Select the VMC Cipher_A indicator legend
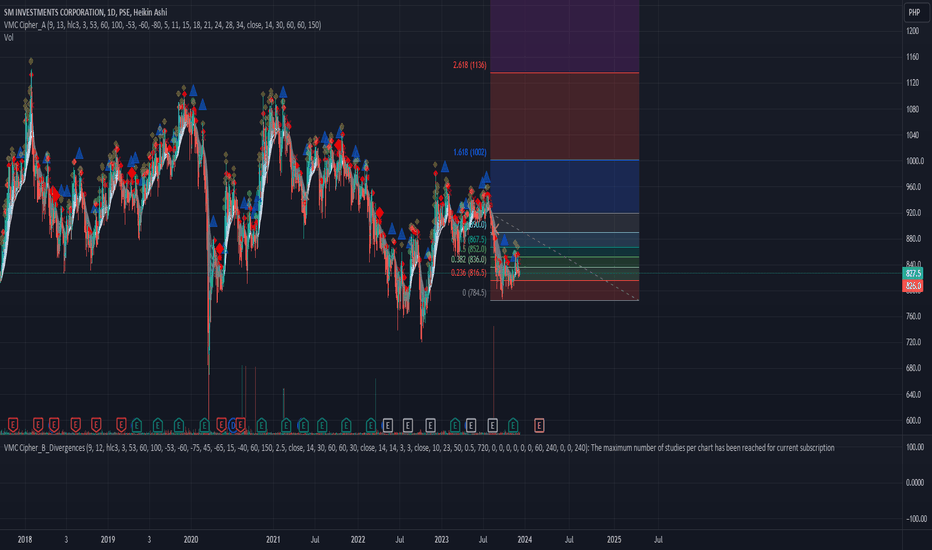The height and width of the screenshot is (550, 932). [x=162, y=25]
